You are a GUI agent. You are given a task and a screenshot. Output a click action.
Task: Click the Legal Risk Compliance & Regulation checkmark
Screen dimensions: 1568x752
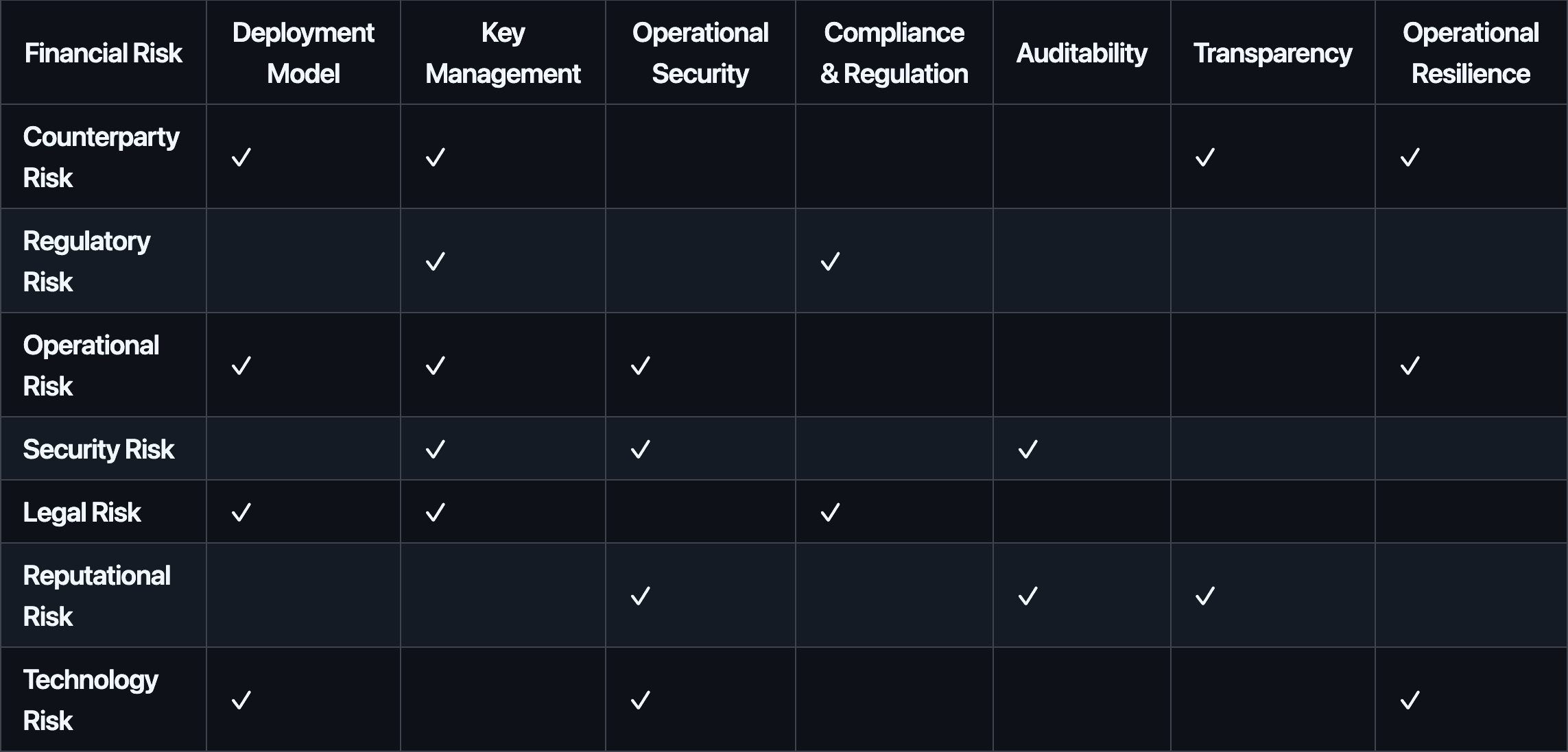click(830, 513)
